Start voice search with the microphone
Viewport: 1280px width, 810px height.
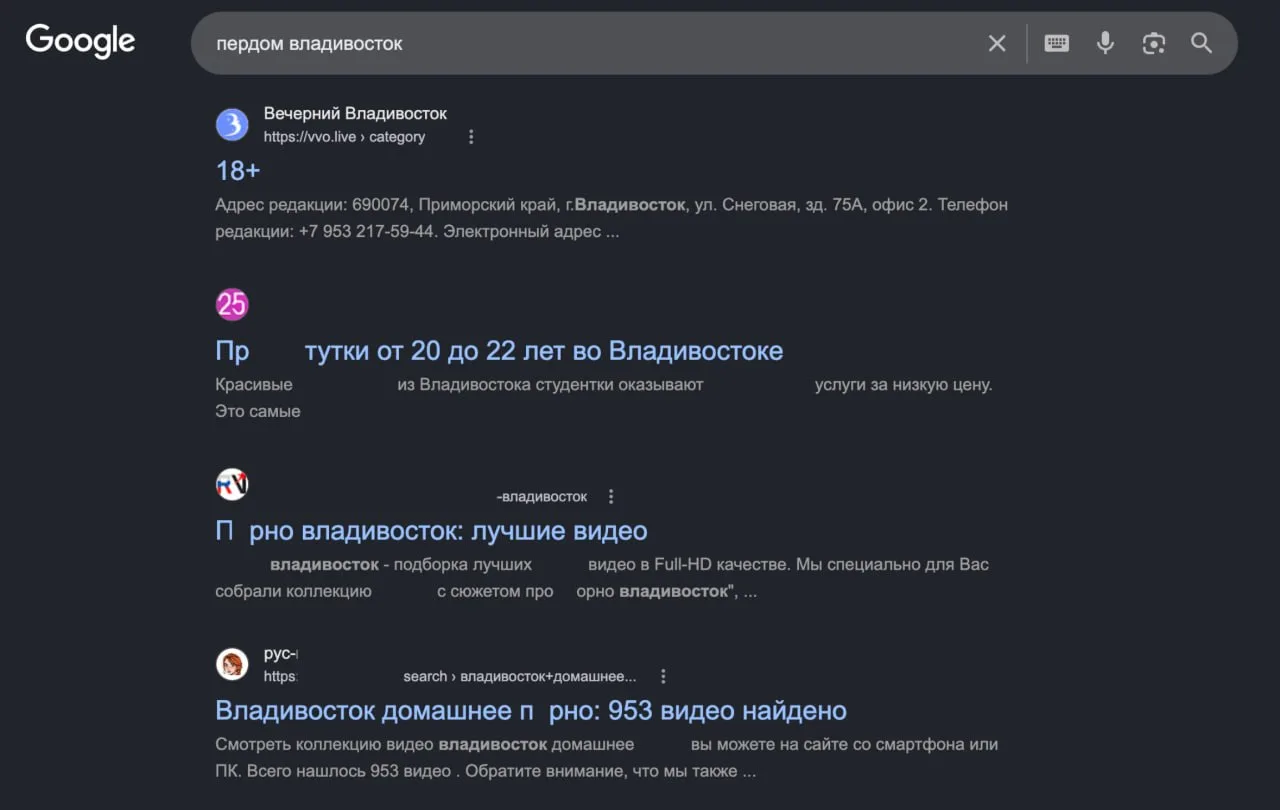pos(1105,43)
